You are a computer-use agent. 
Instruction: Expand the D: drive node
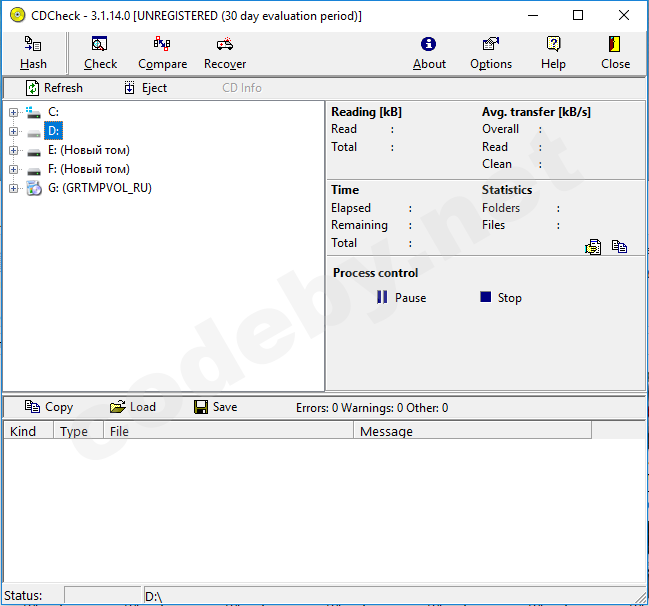pos(13,131)
